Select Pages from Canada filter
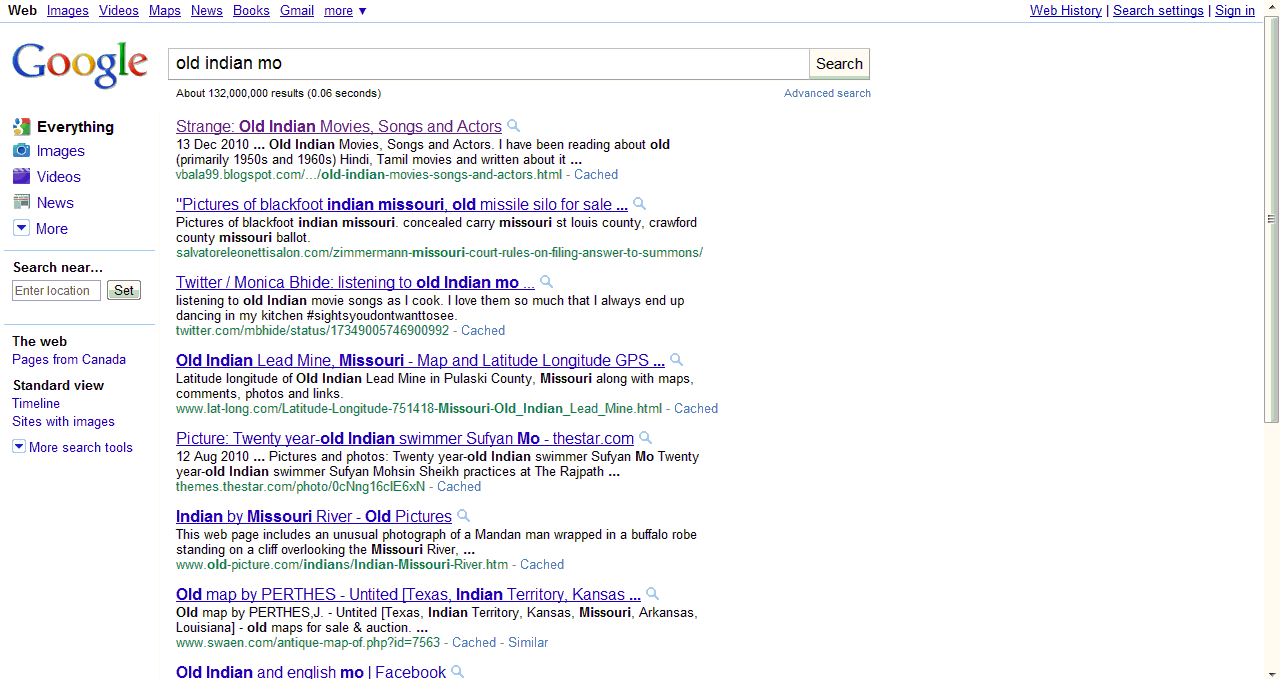The height and width of the screenshot is (679, 1280). (x=69, y=359)
